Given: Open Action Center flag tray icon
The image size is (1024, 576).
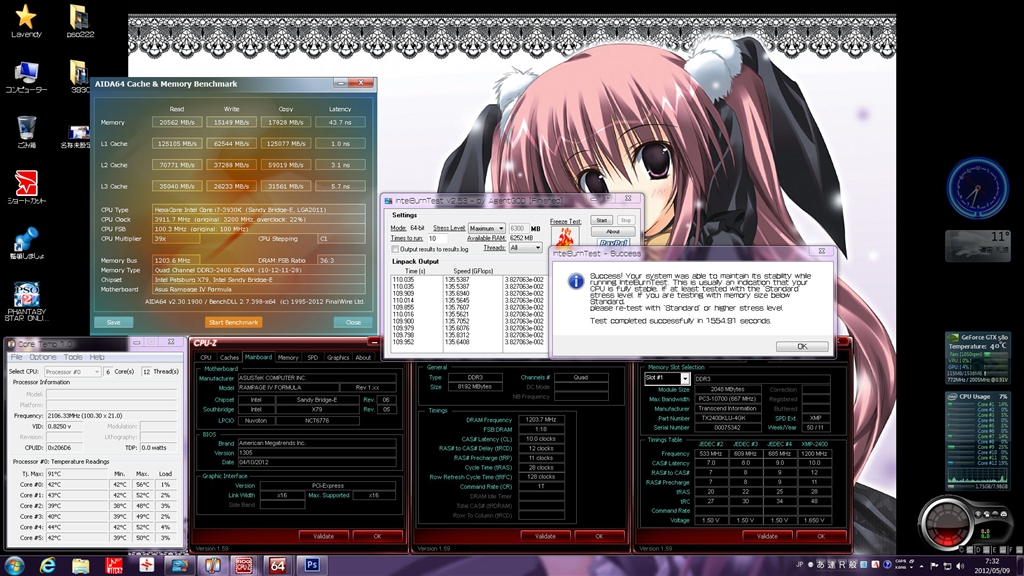Looking at the screenshot, I should click(x=934, y=566).
